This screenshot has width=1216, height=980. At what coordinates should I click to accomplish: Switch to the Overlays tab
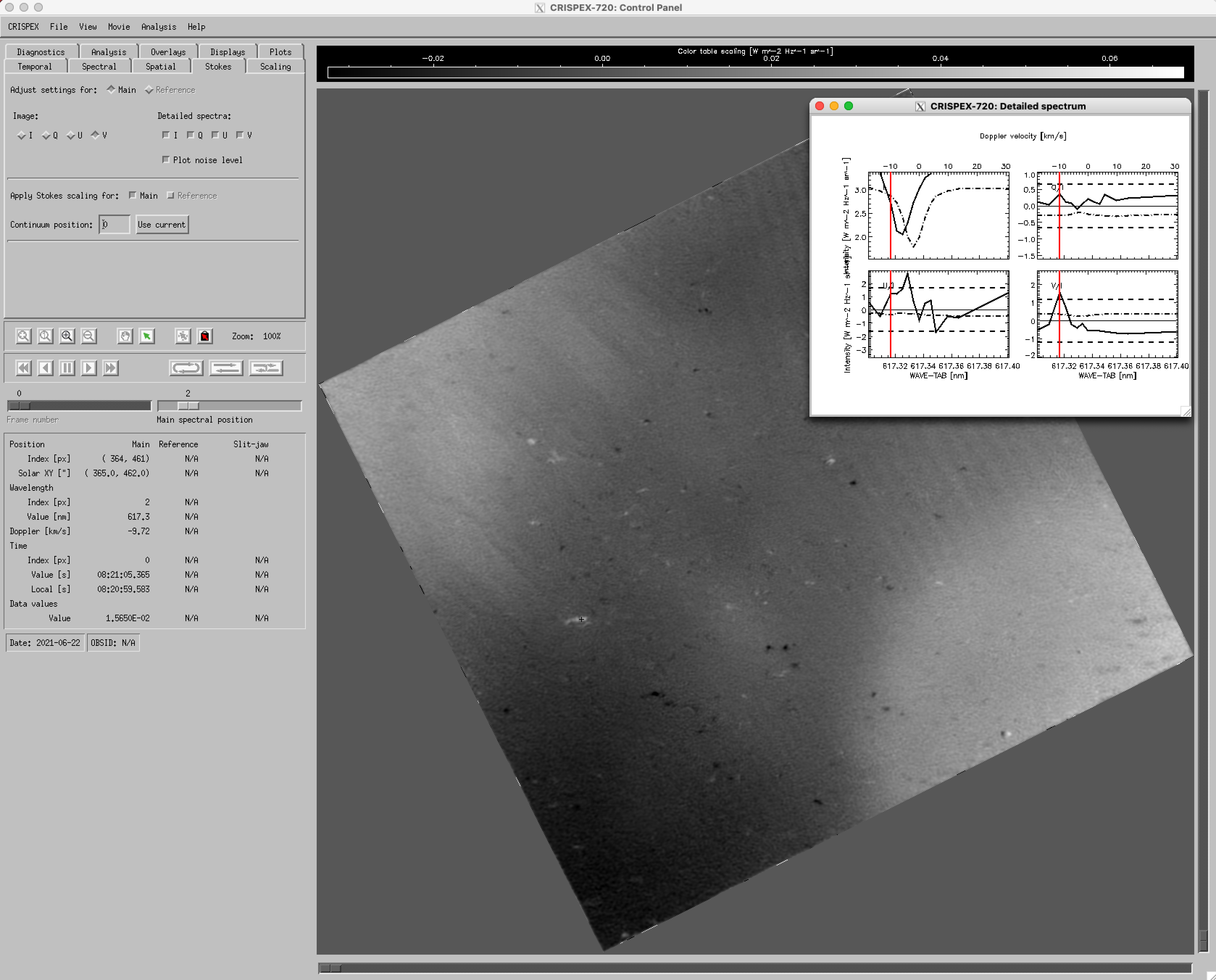point(168,52)
